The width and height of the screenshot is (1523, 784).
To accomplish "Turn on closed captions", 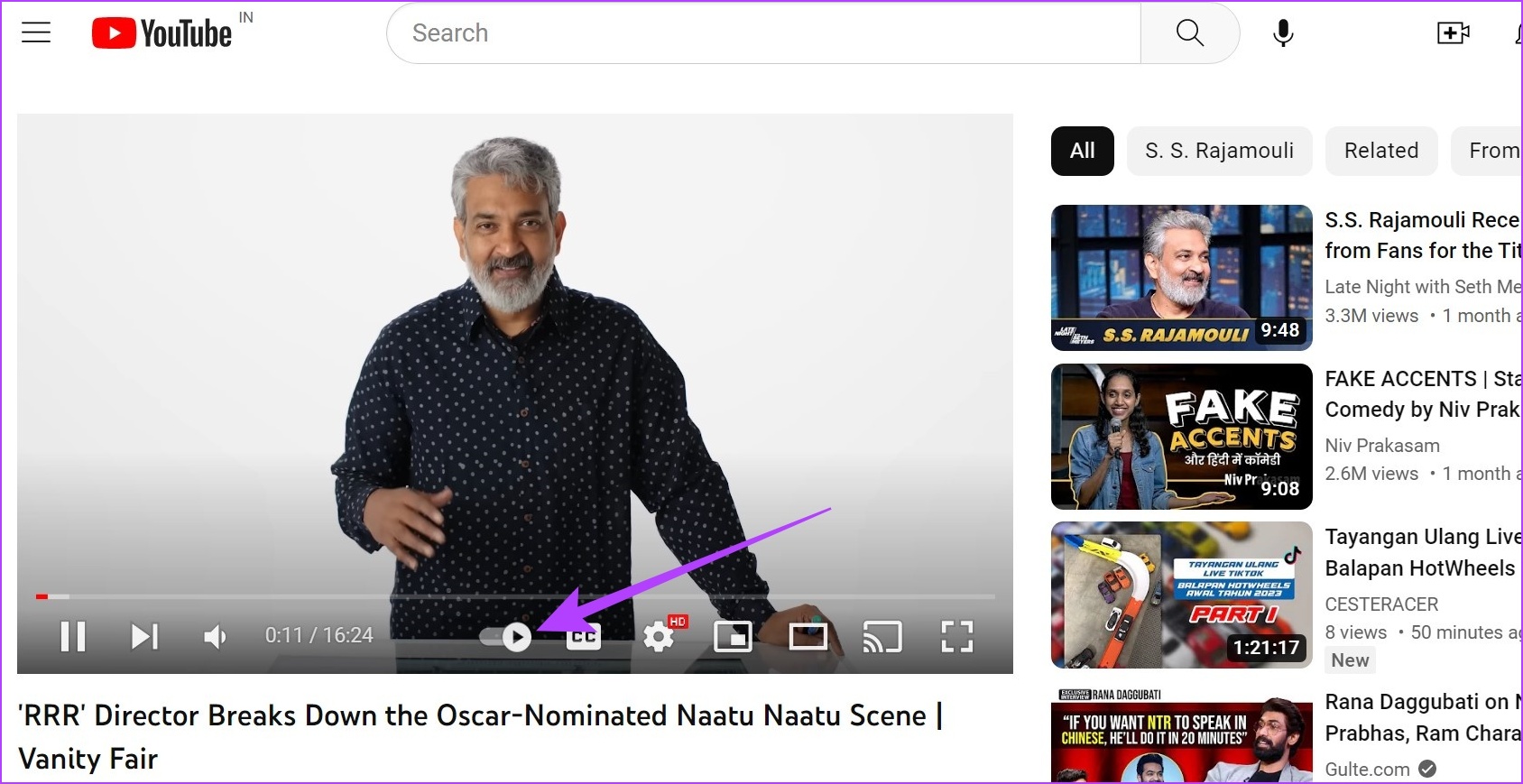I will [x=583, y=637].
